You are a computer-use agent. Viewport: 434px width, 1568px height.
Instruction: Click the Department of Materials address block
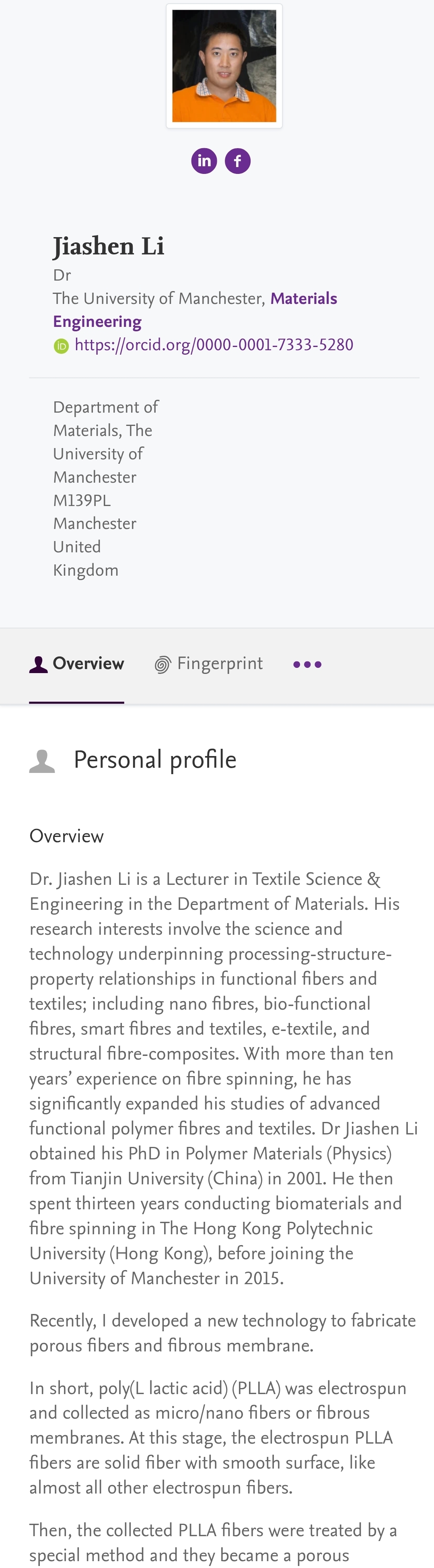[105, 488]
